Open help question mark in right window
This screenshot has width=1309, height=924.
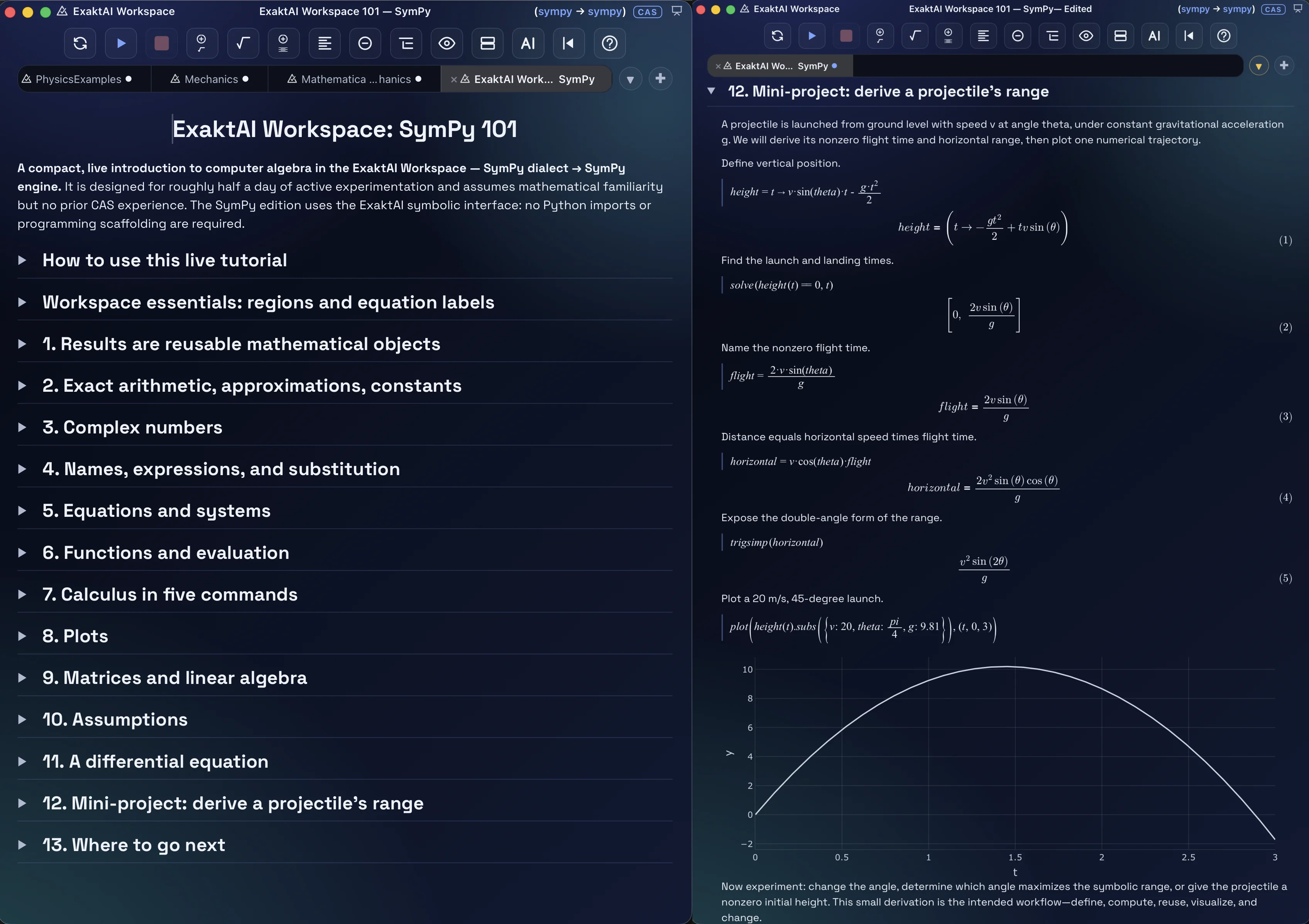tap(1223, 36)
